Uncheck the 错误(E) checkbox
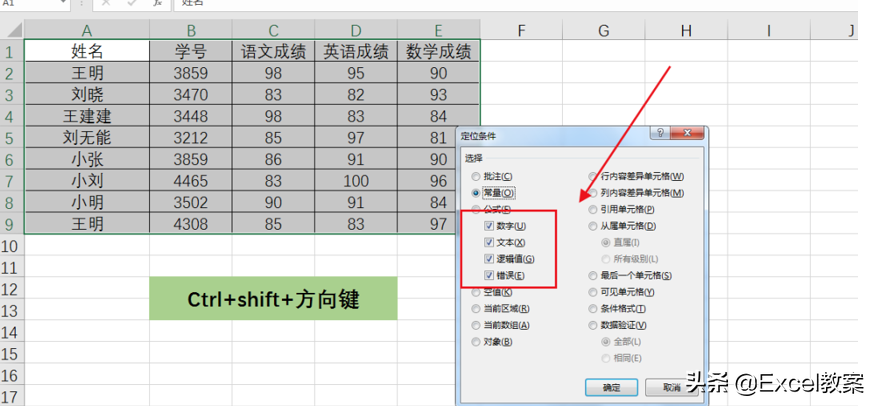This screenshot has height=406, width=875. coord(489,276)
